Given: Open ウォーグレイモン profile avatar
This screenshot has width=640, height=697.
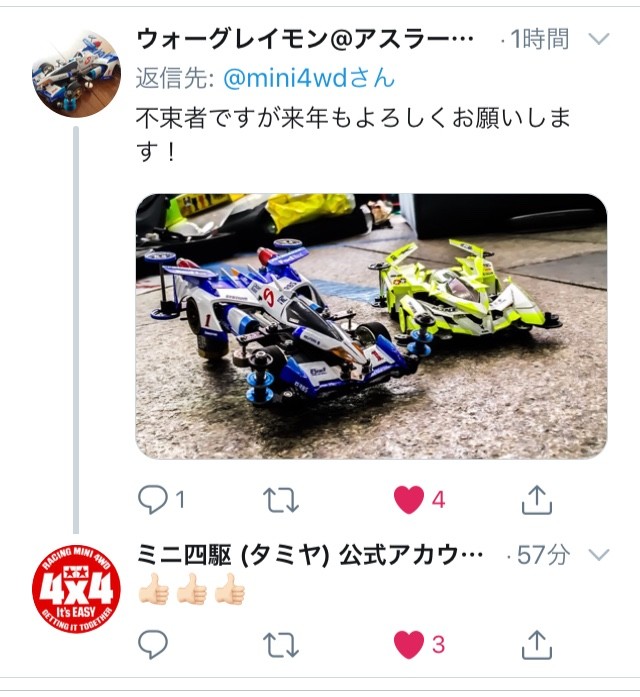Looking at the screenshot, I should [76, 74].
